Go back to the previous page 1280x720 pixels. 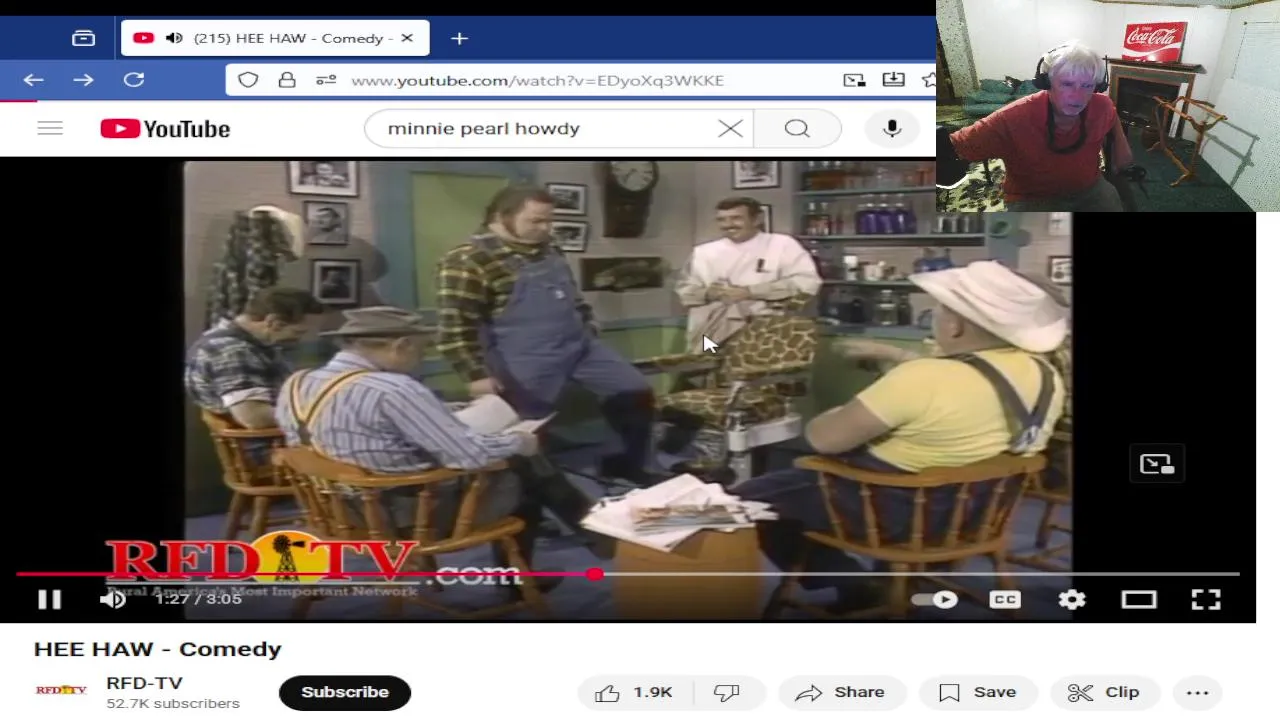click(x=33, y=80)
